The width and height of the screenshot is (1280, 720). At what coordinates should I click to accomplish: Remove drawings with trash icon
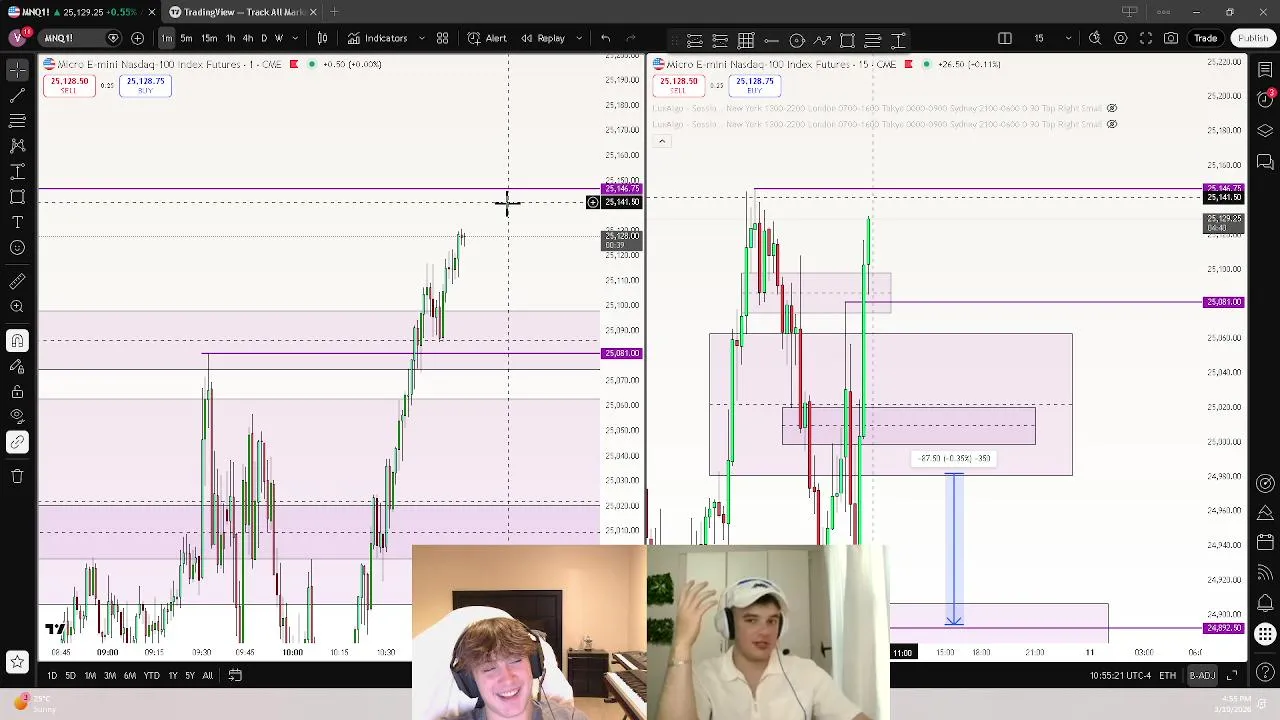click(x=17, y=476)
